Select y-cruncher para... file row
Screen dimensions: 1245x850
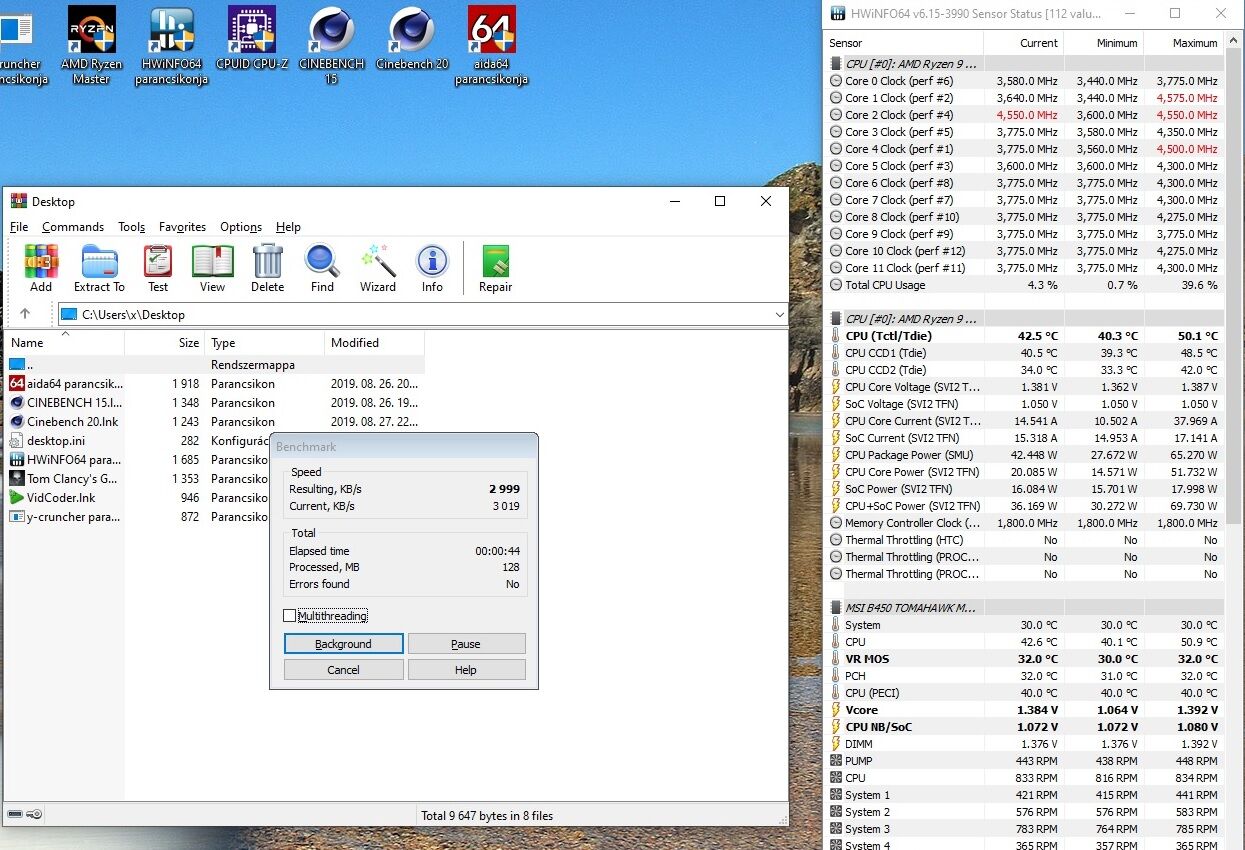[138, 517]
